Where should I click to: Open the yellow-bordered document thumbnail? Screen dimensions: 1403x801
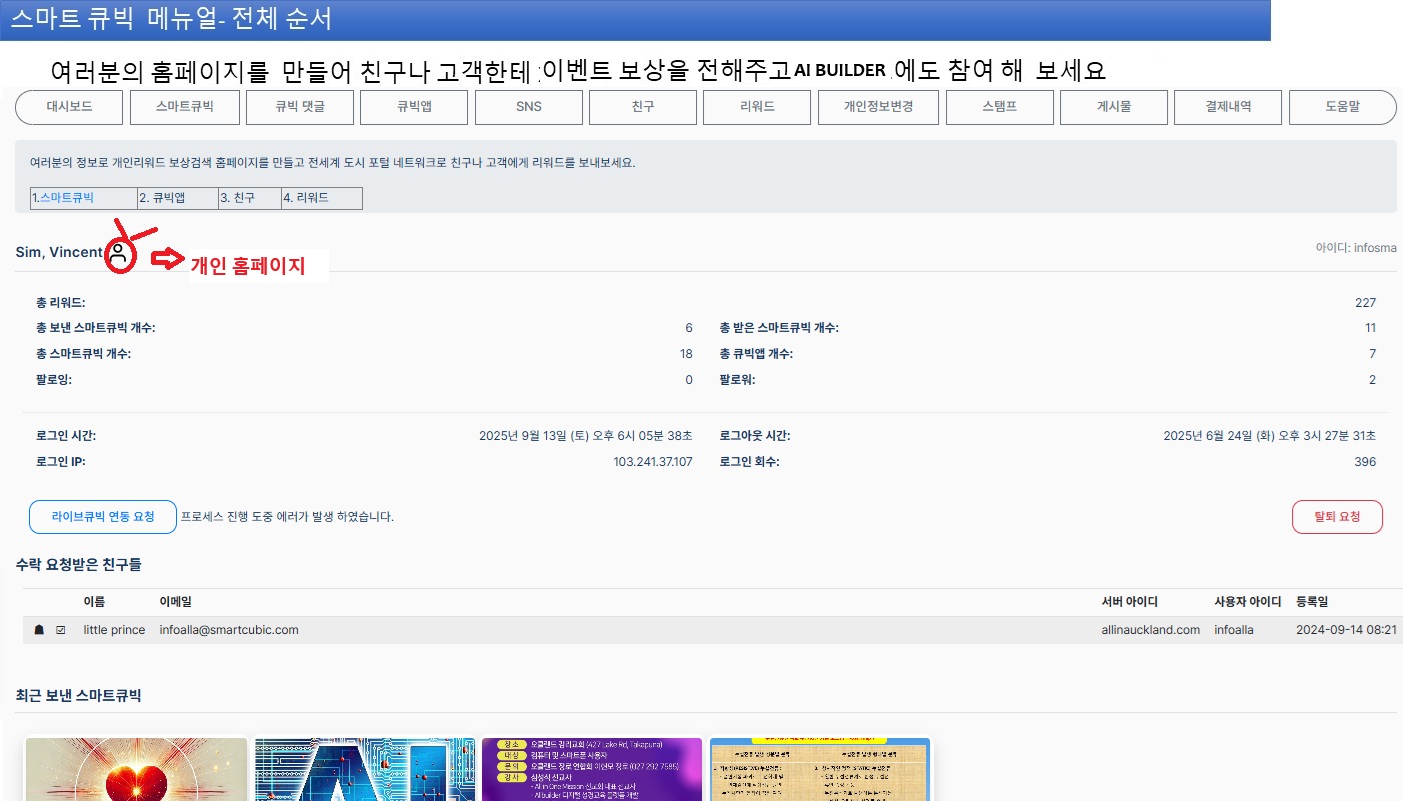(820, 769)
